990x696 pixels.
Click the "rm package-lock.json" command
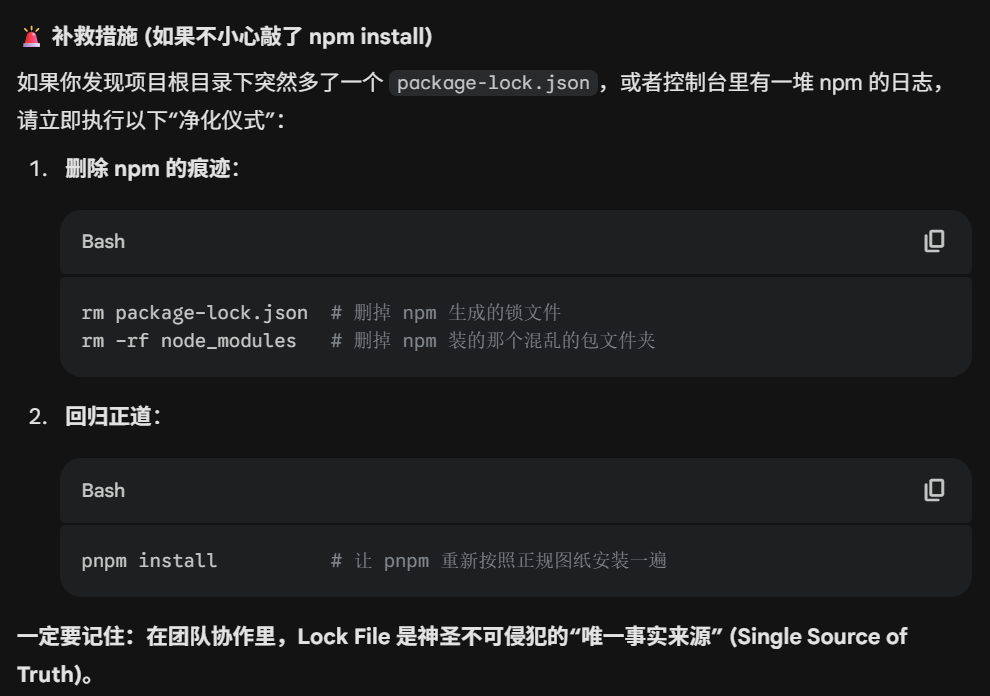click(194, 313)
